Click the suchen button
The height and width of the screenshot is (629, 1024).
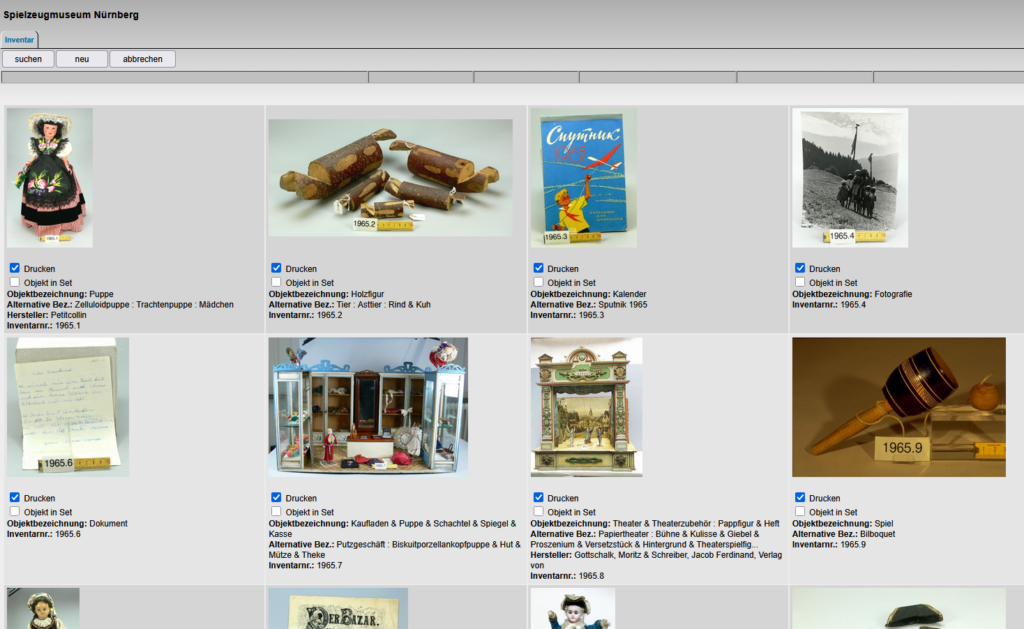pyautogui.click(x=27, y=58)
